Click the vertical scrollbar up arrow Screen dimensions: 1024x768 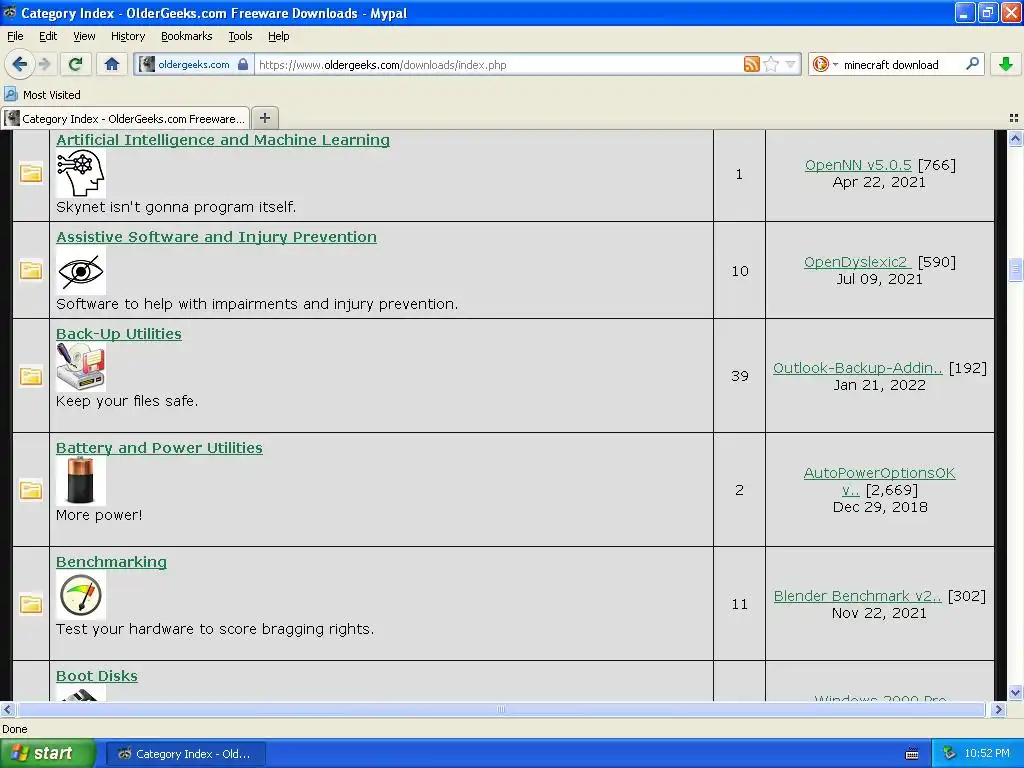tap(1015, 138)
